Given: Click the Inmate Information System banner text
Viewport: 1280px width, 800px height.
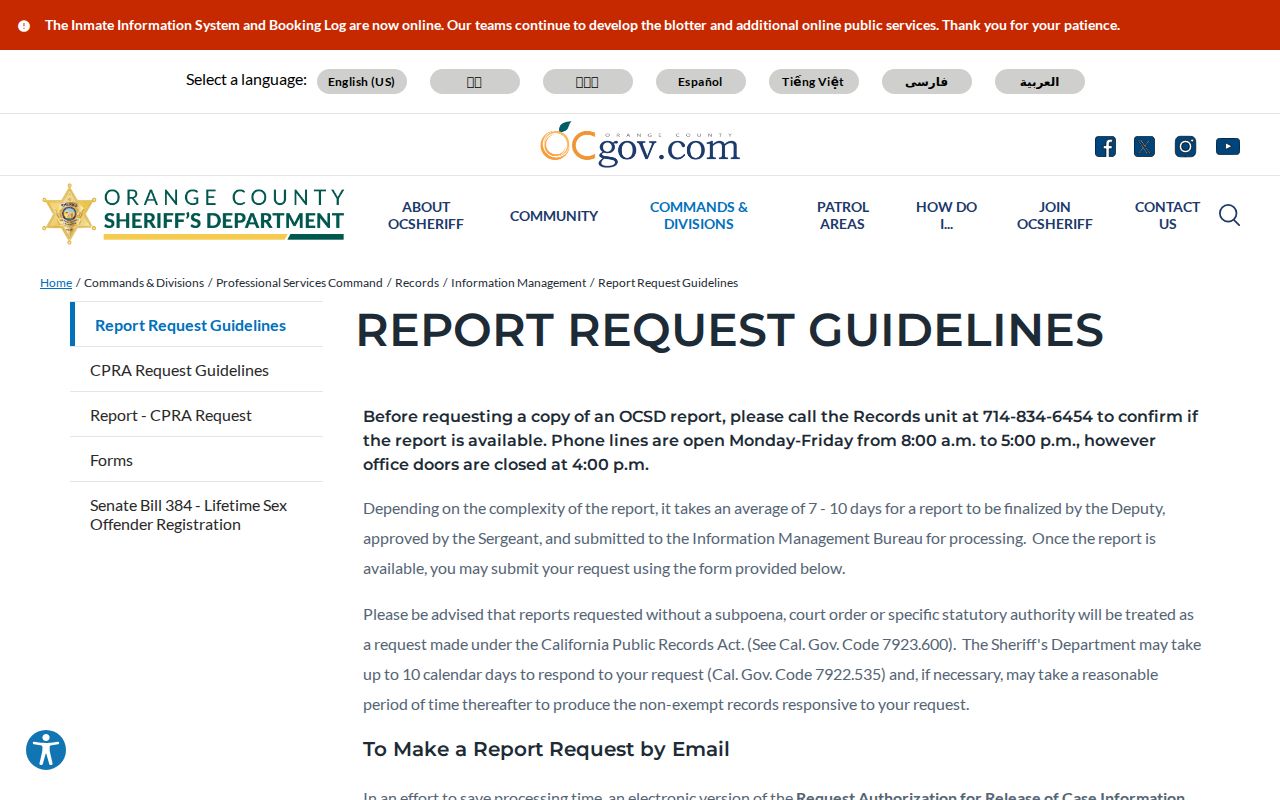Looking at the screenshot, I should 582,25.
